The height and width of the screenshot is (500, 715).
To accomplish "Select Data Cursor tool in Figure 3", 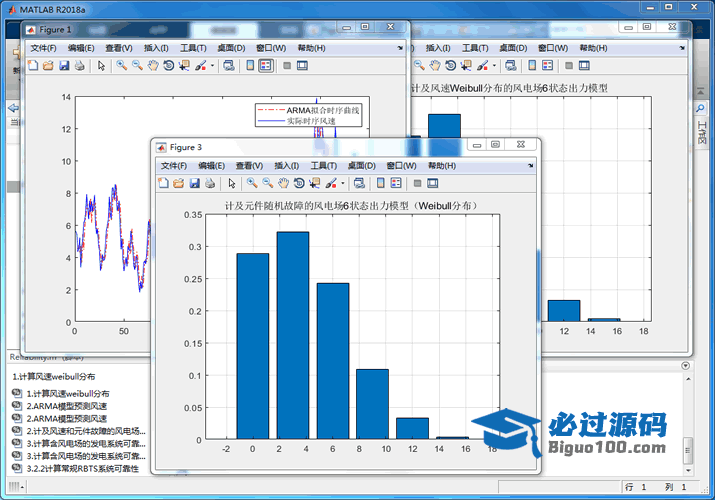I will [315, 183].
